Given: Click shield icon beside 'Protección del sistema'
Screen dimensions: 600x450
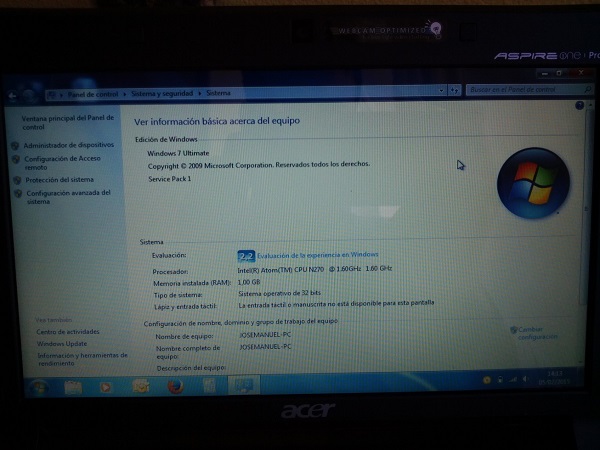Looking at the screenshot, I should 17,180.
